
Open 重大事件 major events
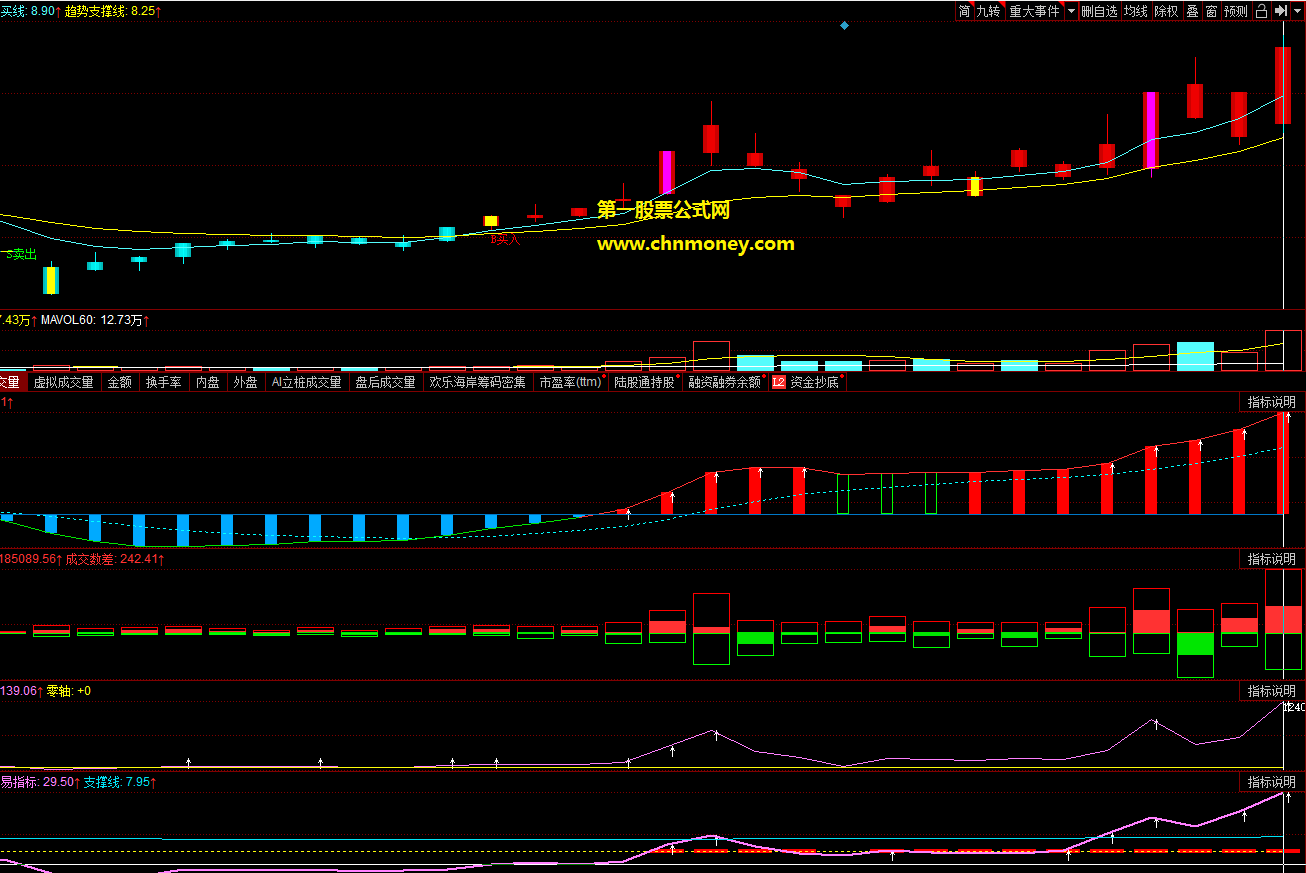click(1034, 11)
